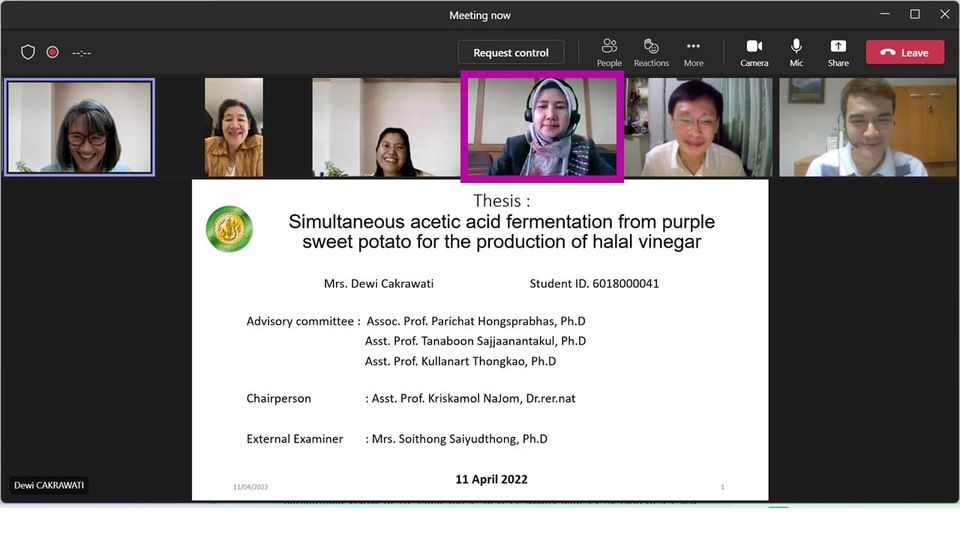The height and width of the screenshot is (540, 960).
Task: Click the 'Chairperson' label
Action: pyautogui.click(x=279, y=399)
